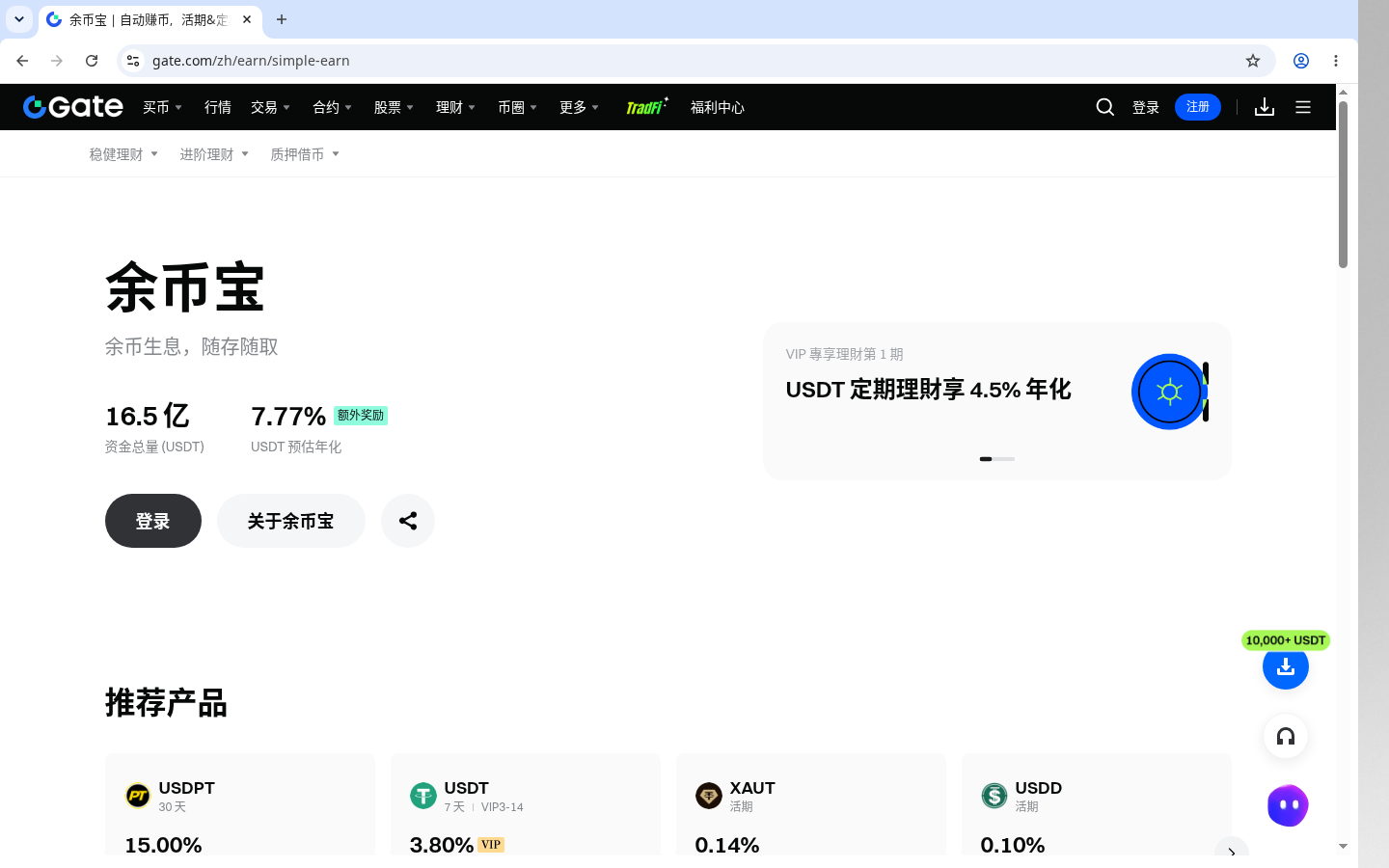1389x868 pixels.
Task: Expand the 稳健理财 submenu
Action: click(123, 154)
